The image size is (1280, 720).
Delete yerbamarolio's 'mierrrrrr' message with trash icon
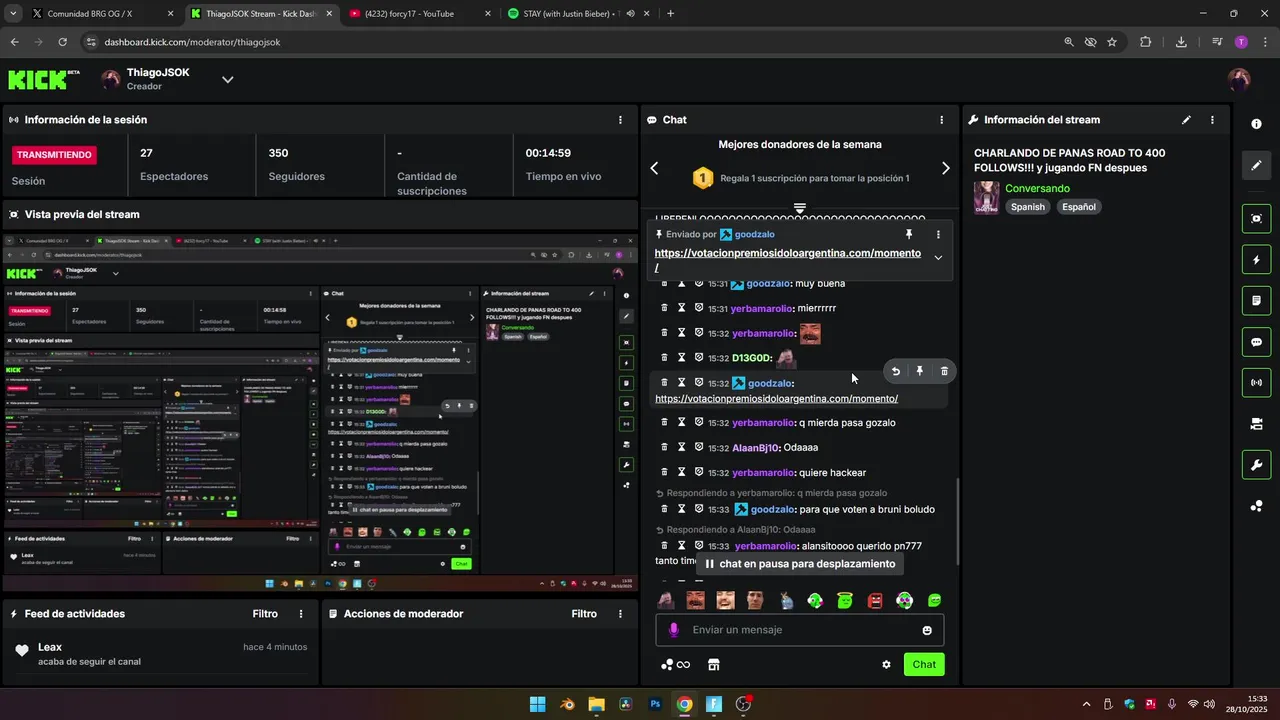click(664, 308)
